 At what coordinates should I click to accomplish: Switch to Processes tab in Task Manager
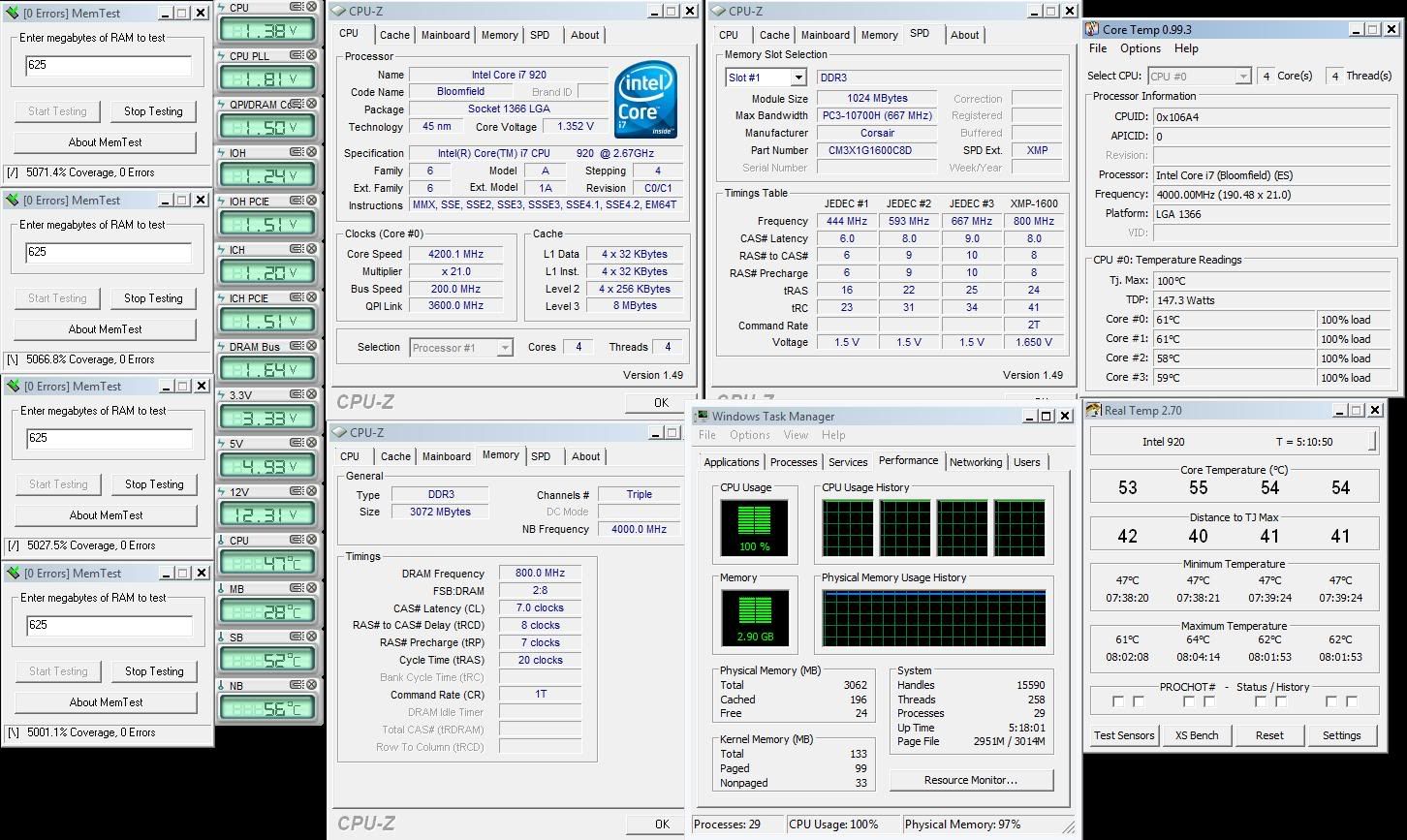794,462
